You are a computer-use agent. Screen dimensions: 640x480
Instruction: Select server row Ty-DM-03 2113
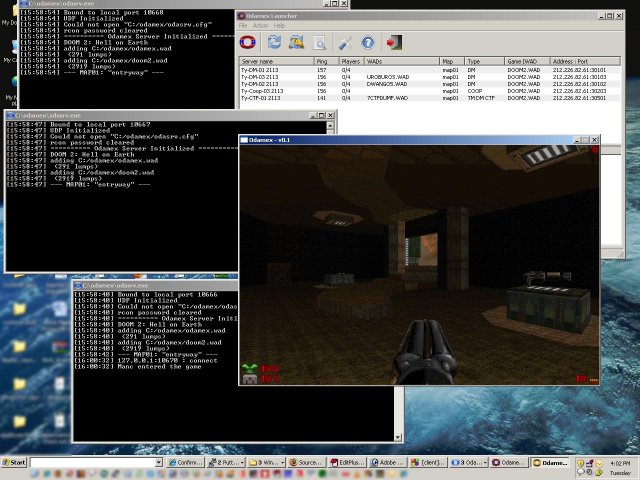tap(430, 77)
